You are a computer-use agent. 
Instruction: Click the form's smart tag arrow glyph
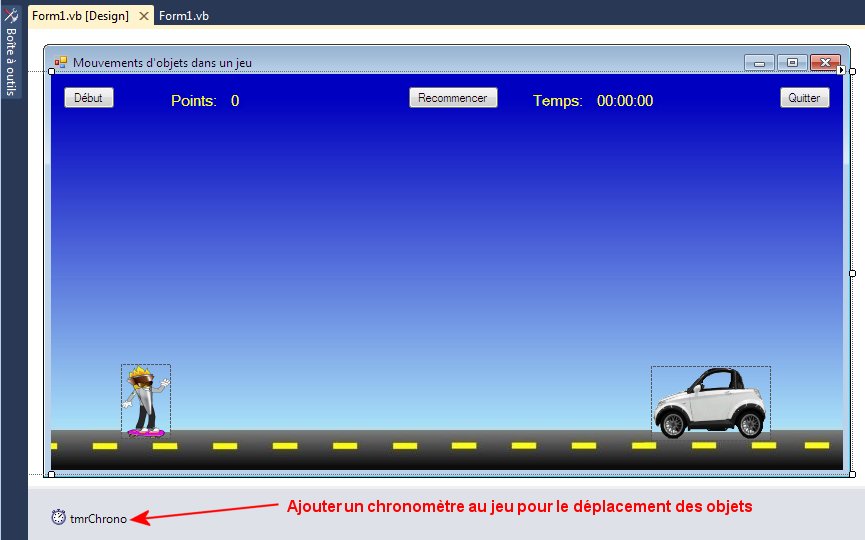[841, 70]
